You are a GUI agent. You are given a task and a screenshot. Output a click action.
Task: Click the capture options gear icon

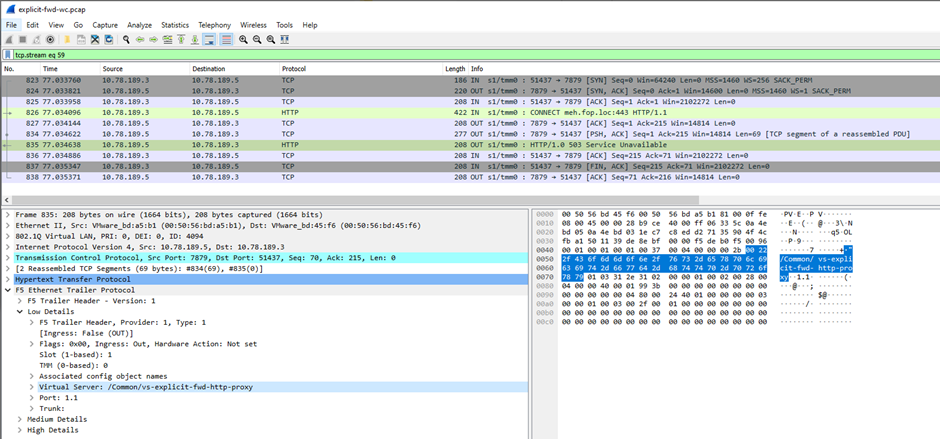point(50,39)
